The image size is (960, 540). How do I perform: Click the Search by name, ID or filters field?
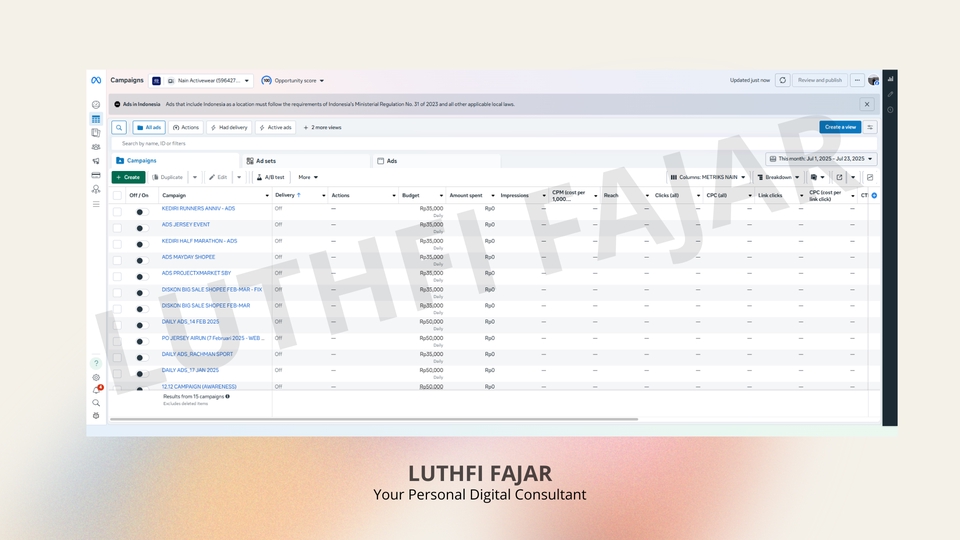[493, 143]
